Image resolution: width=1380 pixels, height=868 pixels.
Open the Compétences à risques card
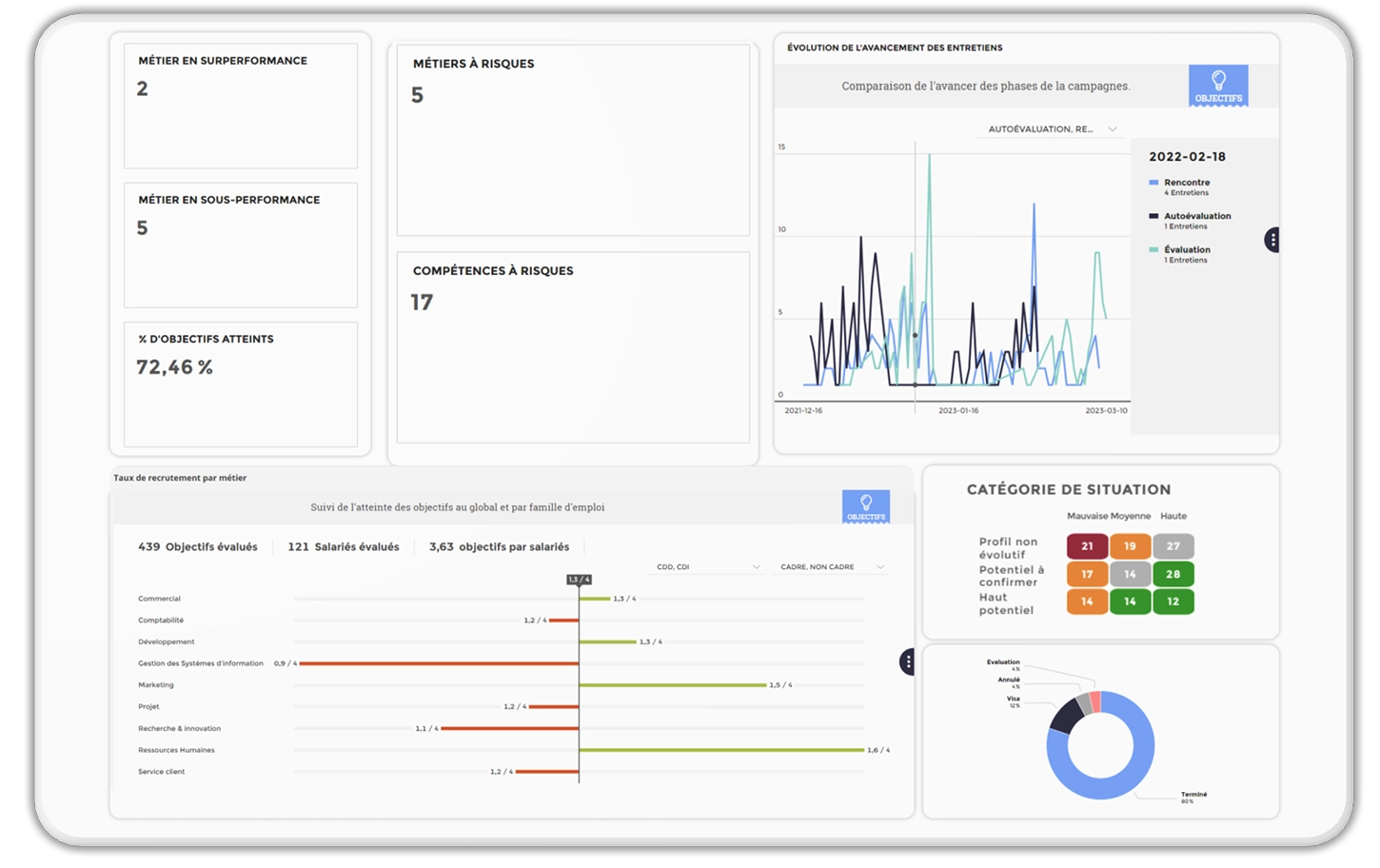pos(573,347)
